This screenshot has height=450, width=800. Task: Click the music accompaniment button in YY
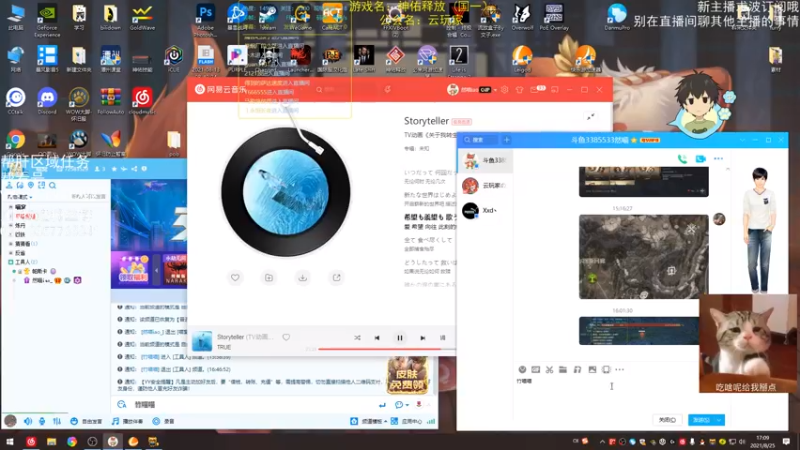tap(128, 421)
